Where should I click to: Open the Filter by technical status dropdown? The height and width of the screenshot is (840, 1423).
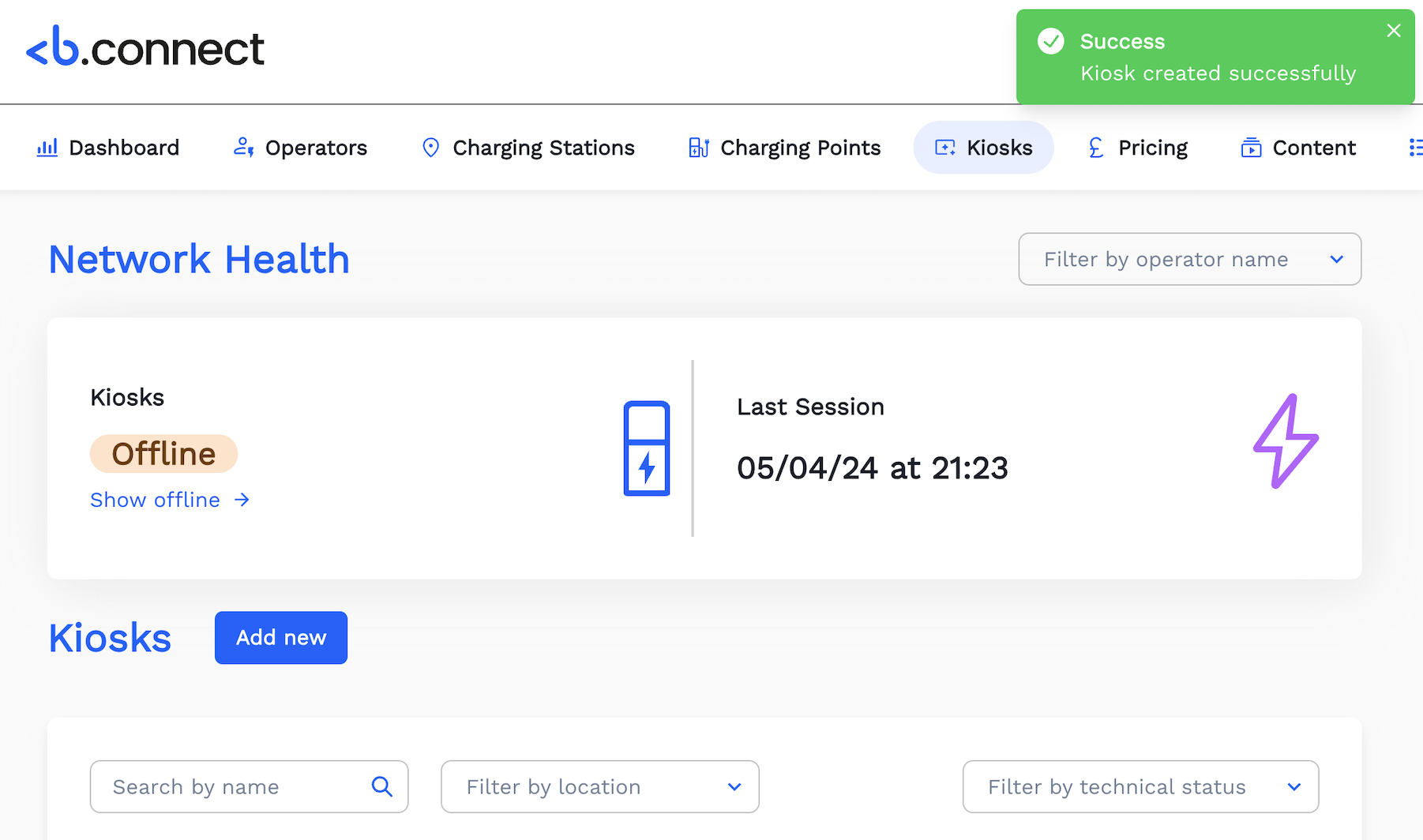(x=1140, y=786)
